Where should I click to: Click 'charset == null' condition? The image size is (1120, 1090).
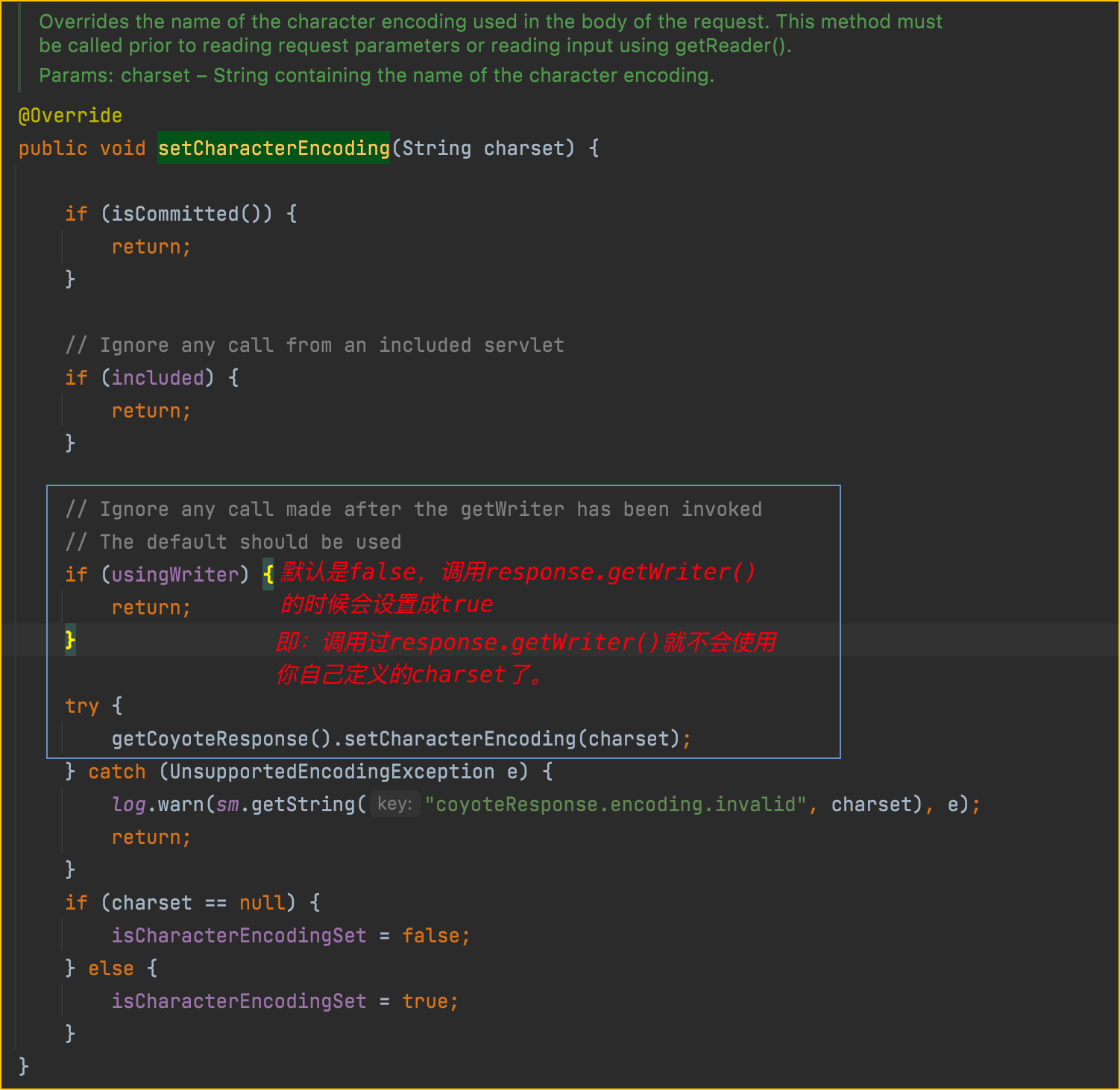tap(198, 903)
